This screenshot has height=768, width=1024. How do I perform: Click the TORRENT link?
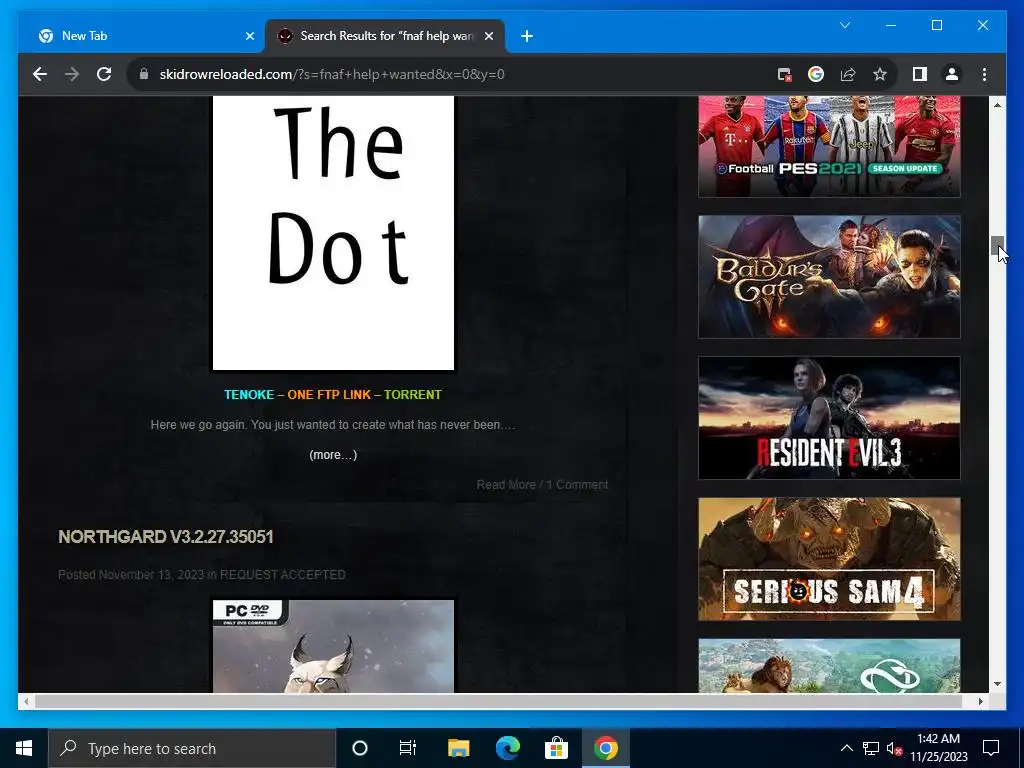tap(413, 394)
